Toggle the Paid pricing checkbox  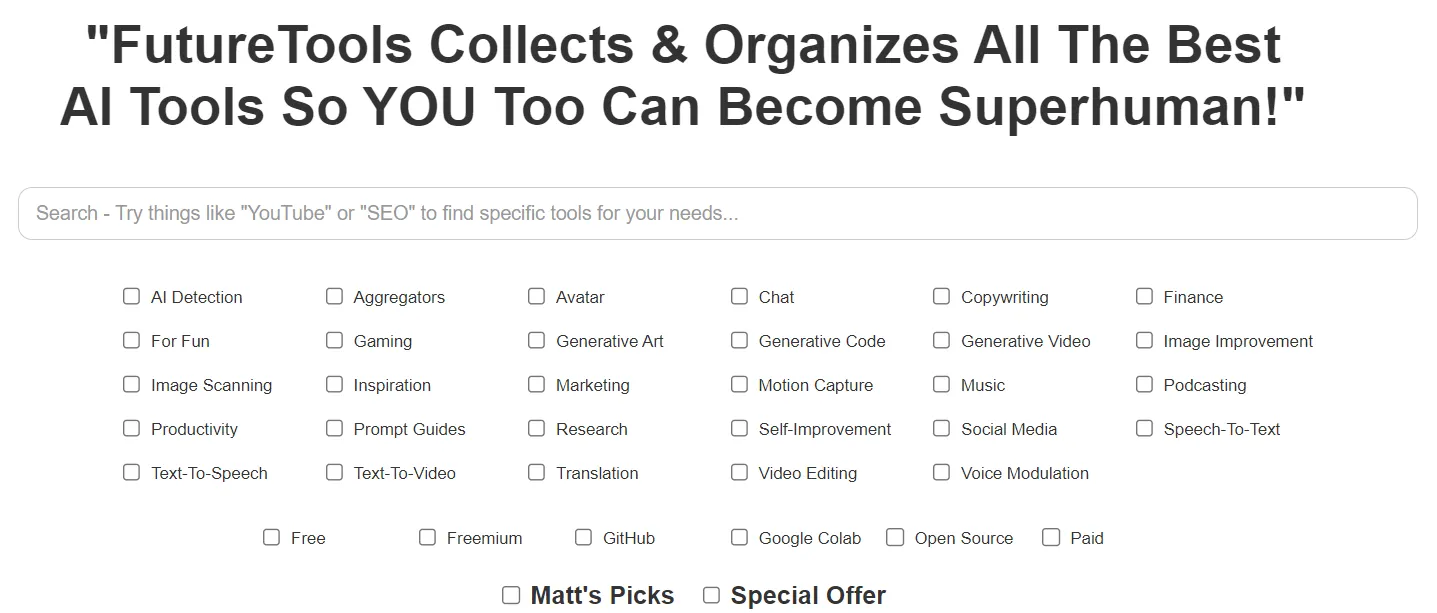pyautogui.click(x=1051, y=537)
